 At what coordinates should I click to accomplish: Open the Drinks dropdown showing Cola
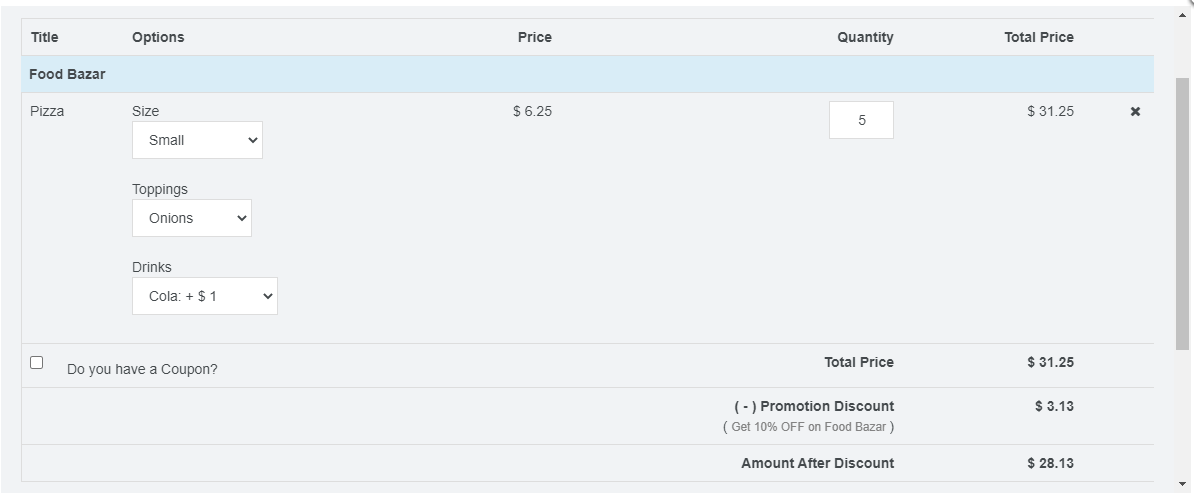pyautogui.click(x=204, y=296)
